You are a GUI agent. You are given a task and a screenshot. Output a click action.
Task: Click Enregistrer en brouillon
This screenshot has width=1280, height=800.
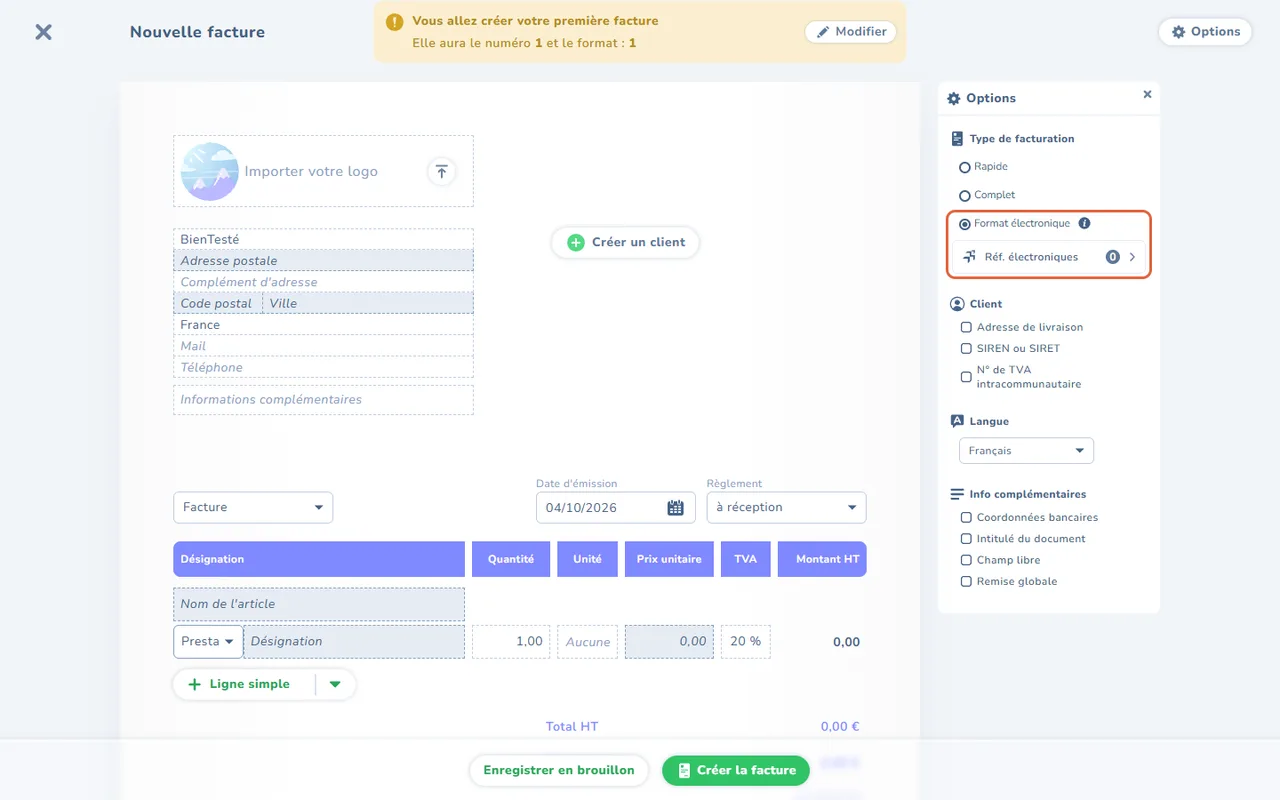click(x=559, y=771)
